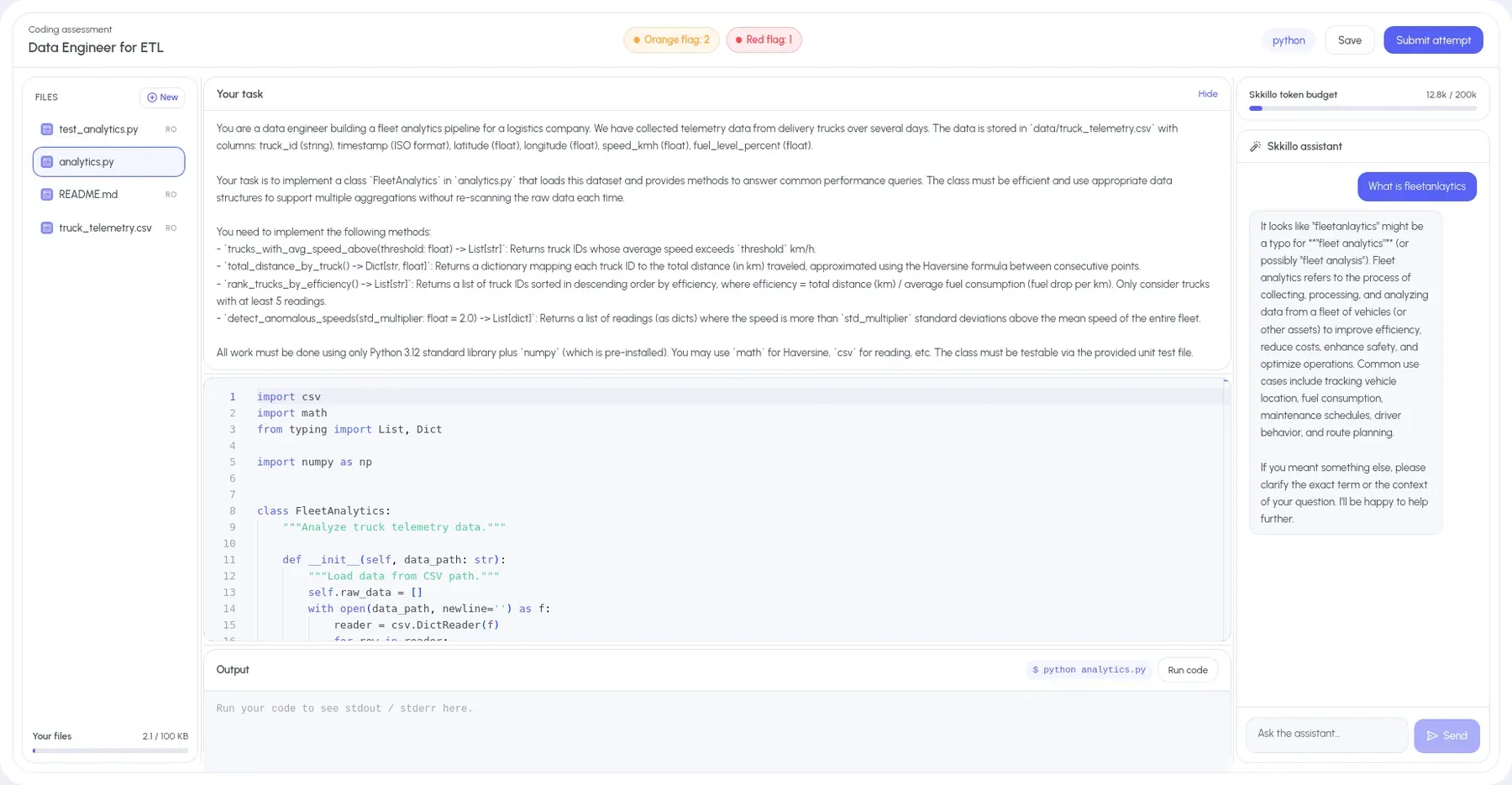This screenshot has height=785, width=1512.
Task: Click the plus icon in New button
Action: 152,97
